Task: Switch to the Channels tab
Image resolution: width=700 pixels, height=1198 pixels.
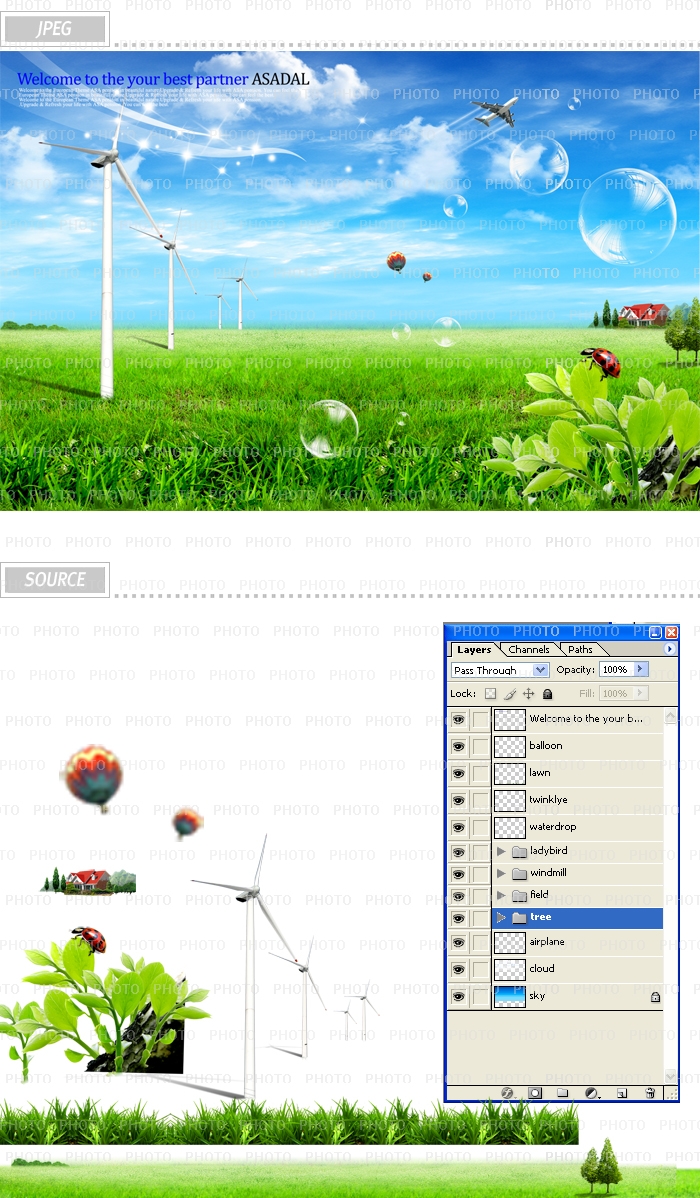Action: click(x=529, y=650)
